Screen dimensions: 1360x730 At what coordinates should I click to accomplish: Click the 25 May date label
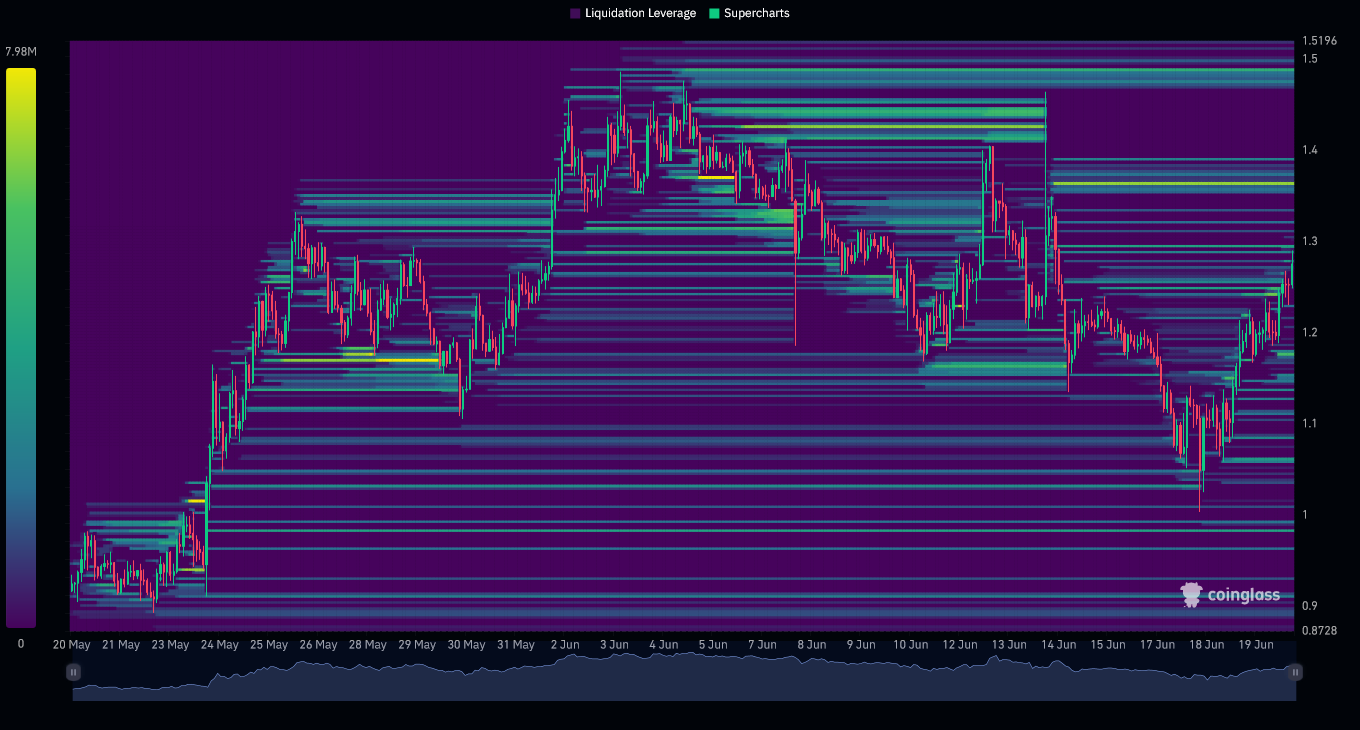click(269, 645)
